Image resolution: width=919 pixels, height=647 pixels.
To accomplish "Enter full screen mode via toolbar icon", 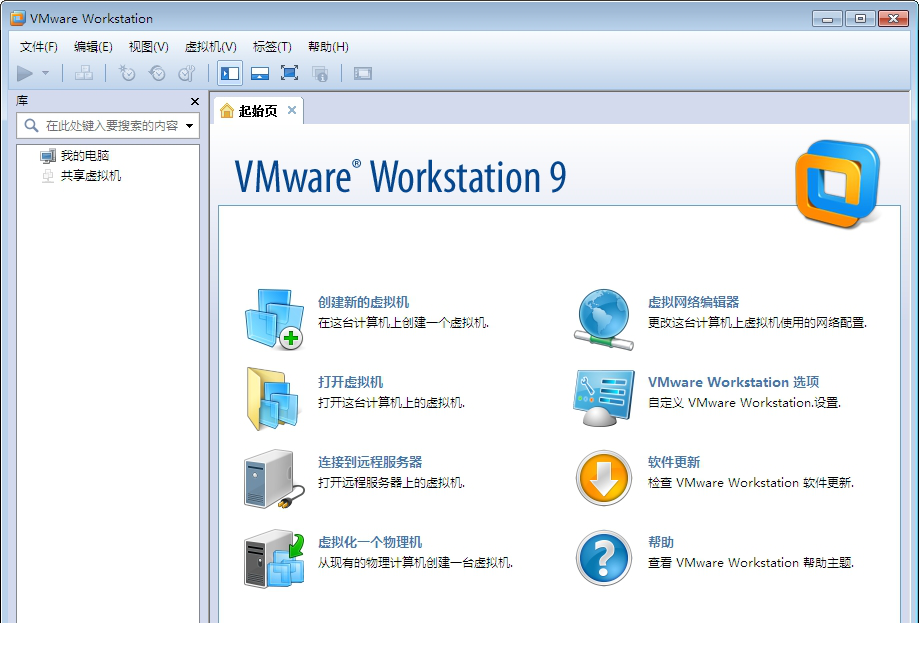I will coord(290,74).
